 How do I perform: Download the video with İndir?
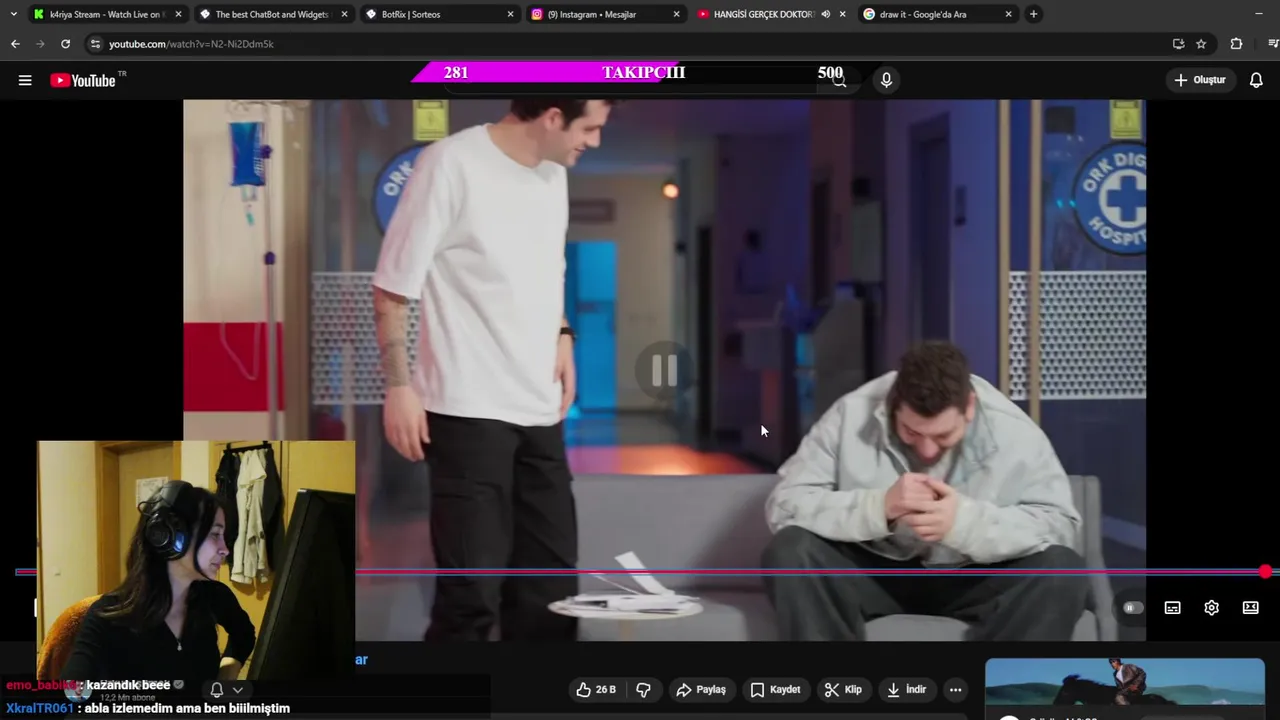pos(905,690)
